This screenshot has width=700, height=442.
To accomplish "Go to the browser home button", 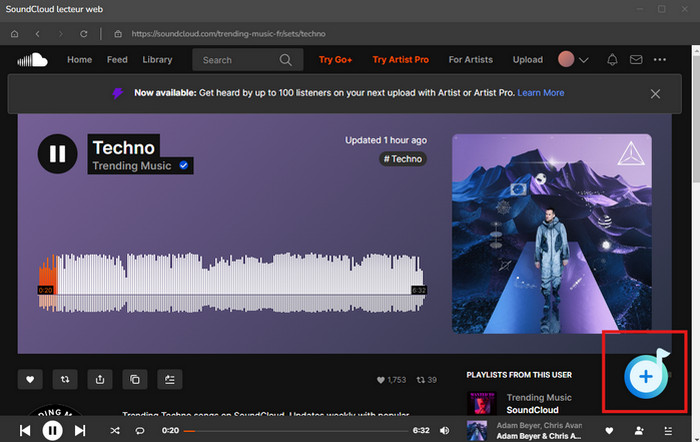I will point(15,34).
